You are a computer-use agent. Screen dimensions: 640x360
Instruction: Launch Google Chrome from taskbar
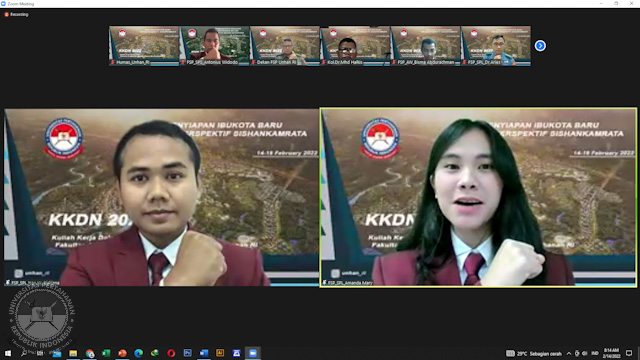click(90, 353)
